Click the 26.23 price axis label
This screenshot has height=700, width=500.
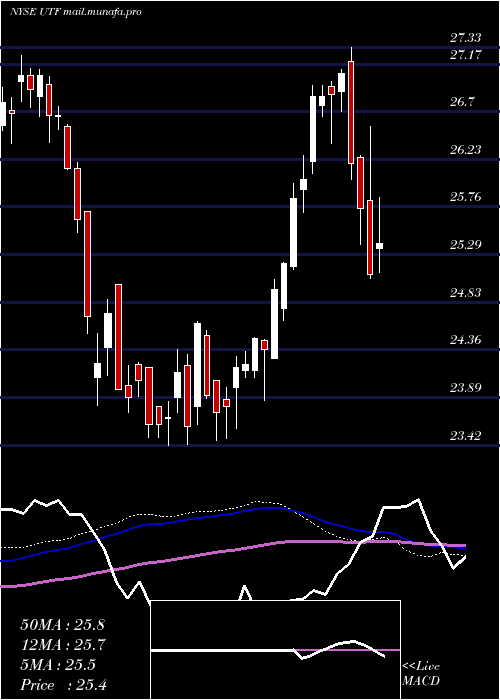(466, 150)
